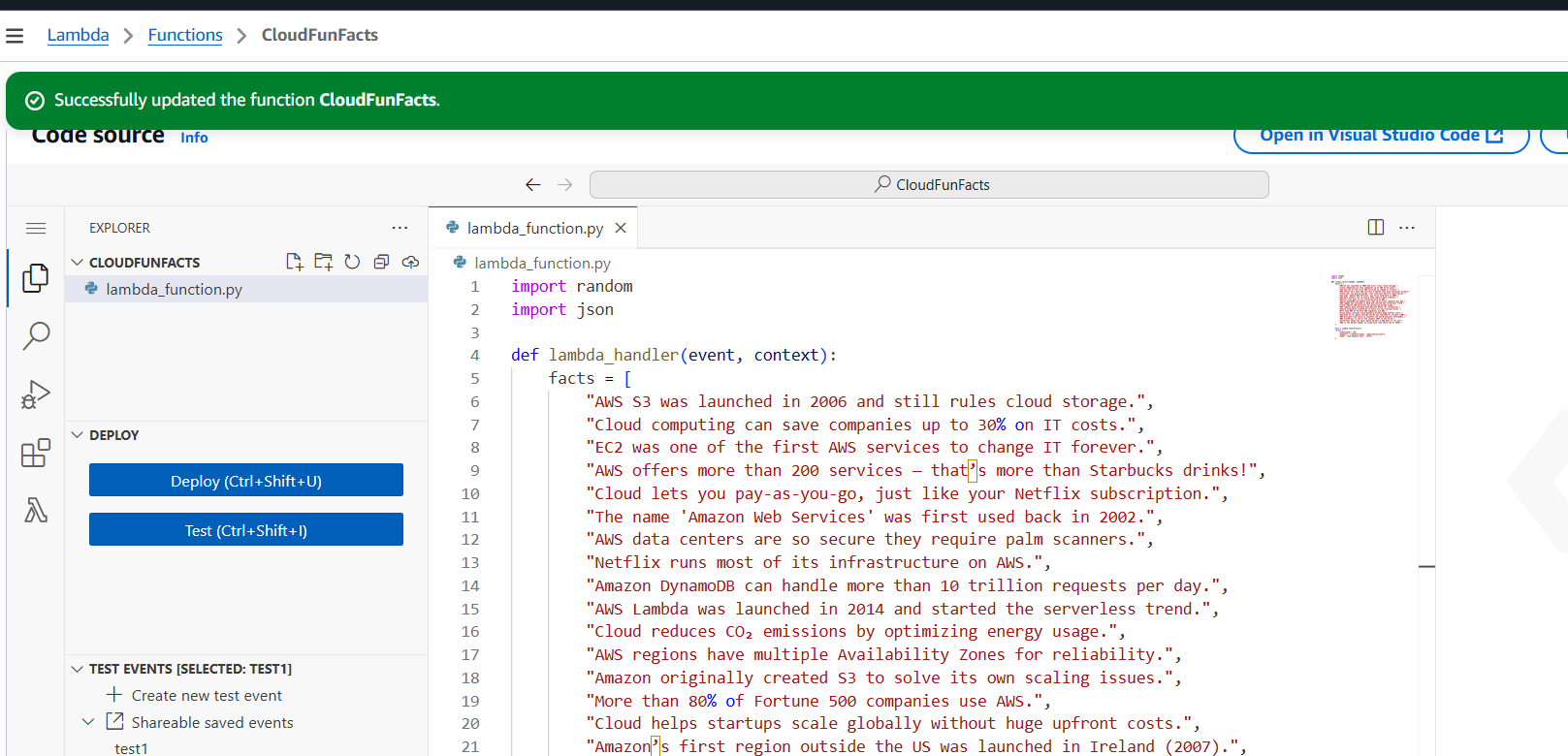Click the 'AWS Lambda was launched in 2014' line
Screen dimensions: 1568x756
click(x=902, y=609)
